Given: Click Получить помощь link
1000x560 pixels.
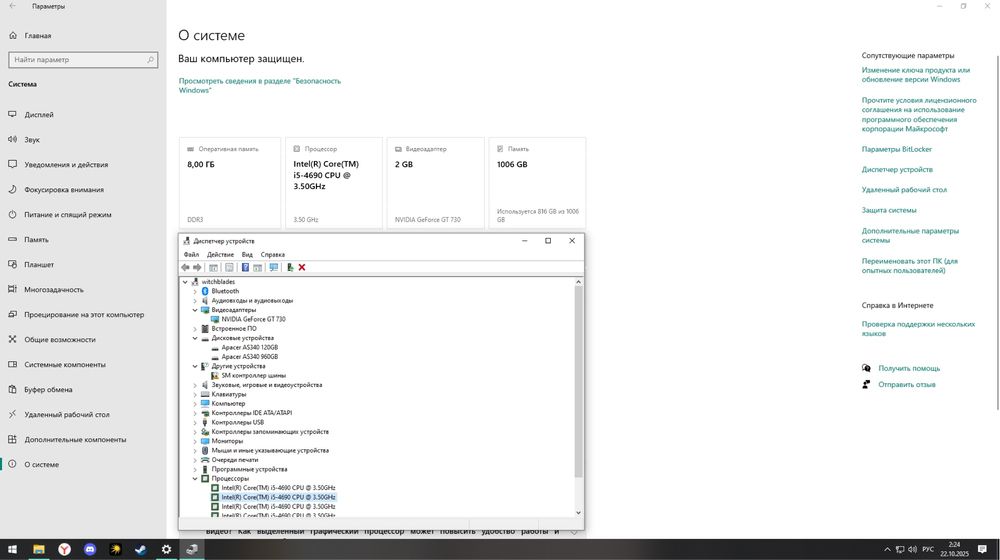Looking at the screenshot, I should click(x=909, y=369).
